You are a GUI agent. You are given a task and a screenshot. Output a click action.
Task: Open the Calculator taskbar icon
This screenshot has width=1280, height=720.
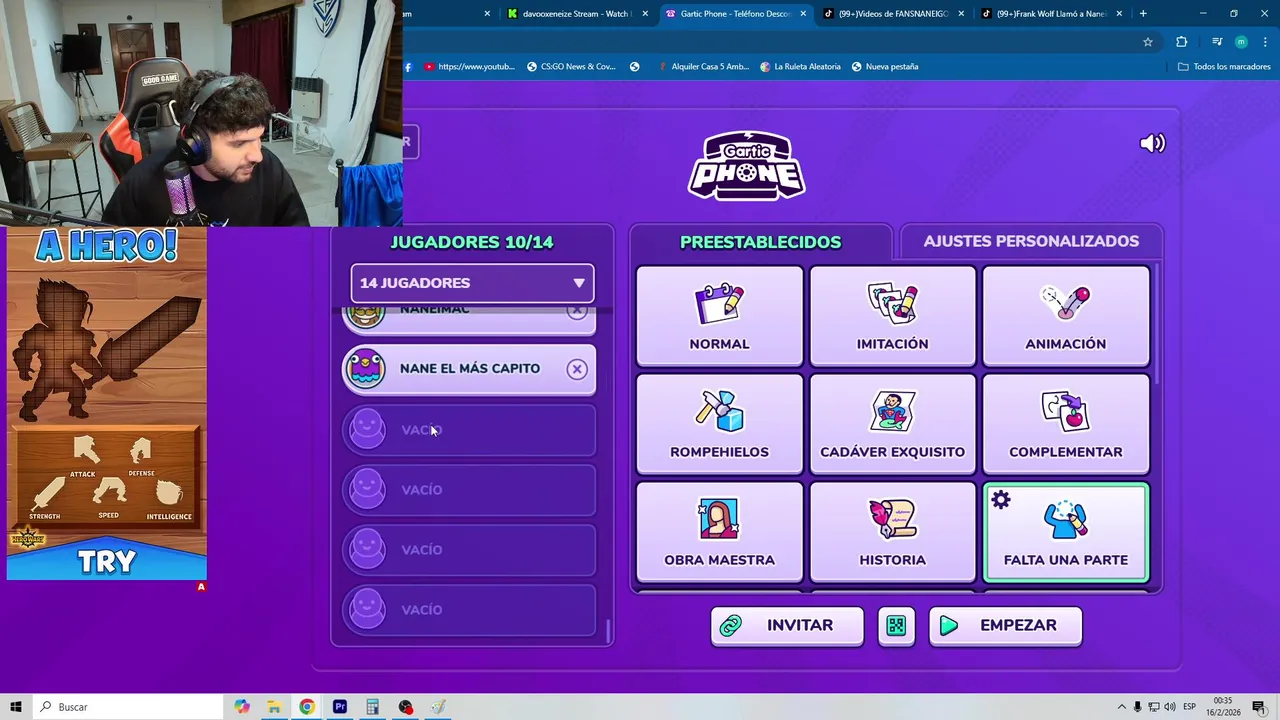(372, 707)
